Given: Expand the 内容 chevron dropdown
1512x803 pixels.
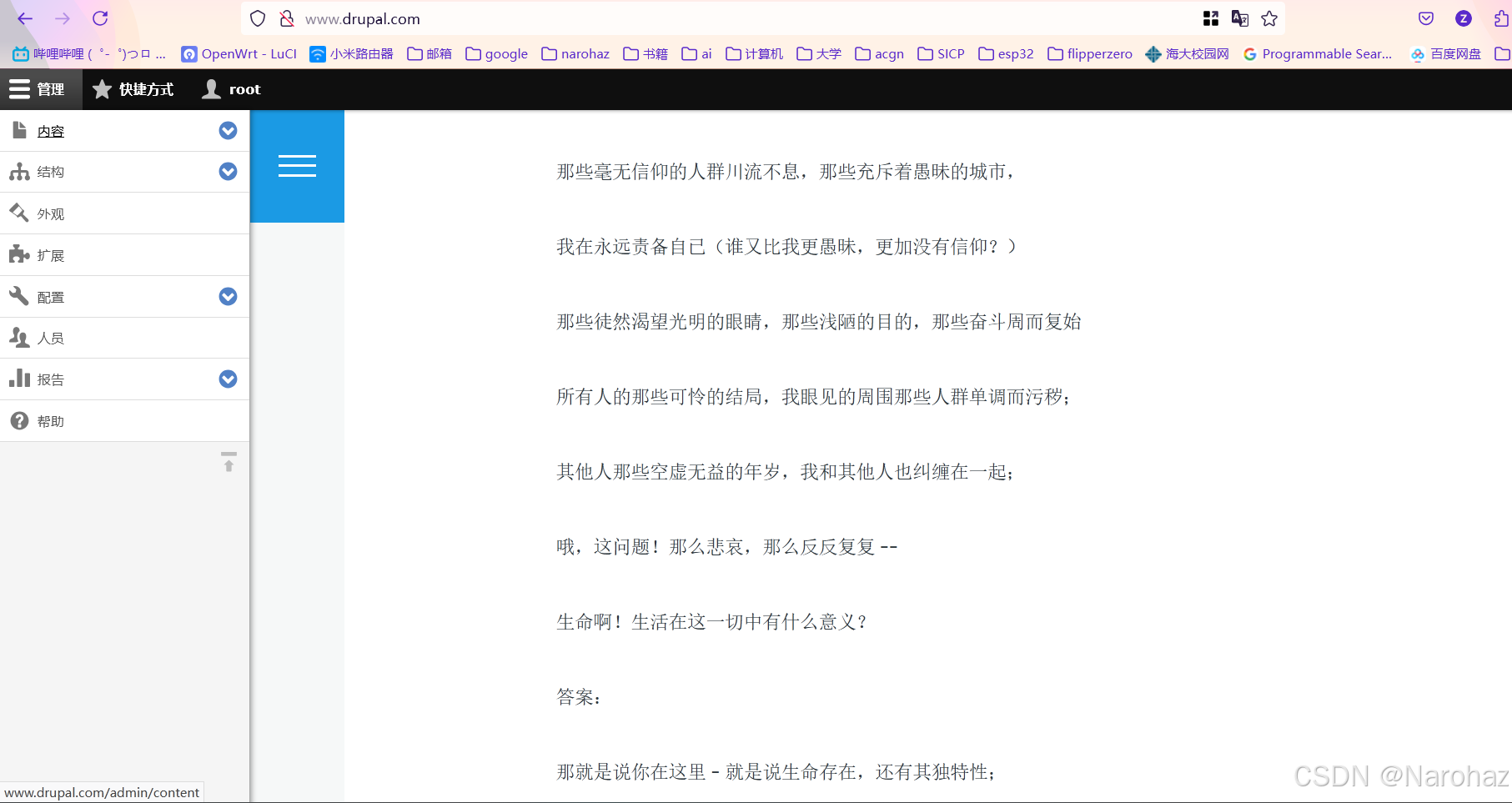Looking at the screenshot, I should click(228, 130).
